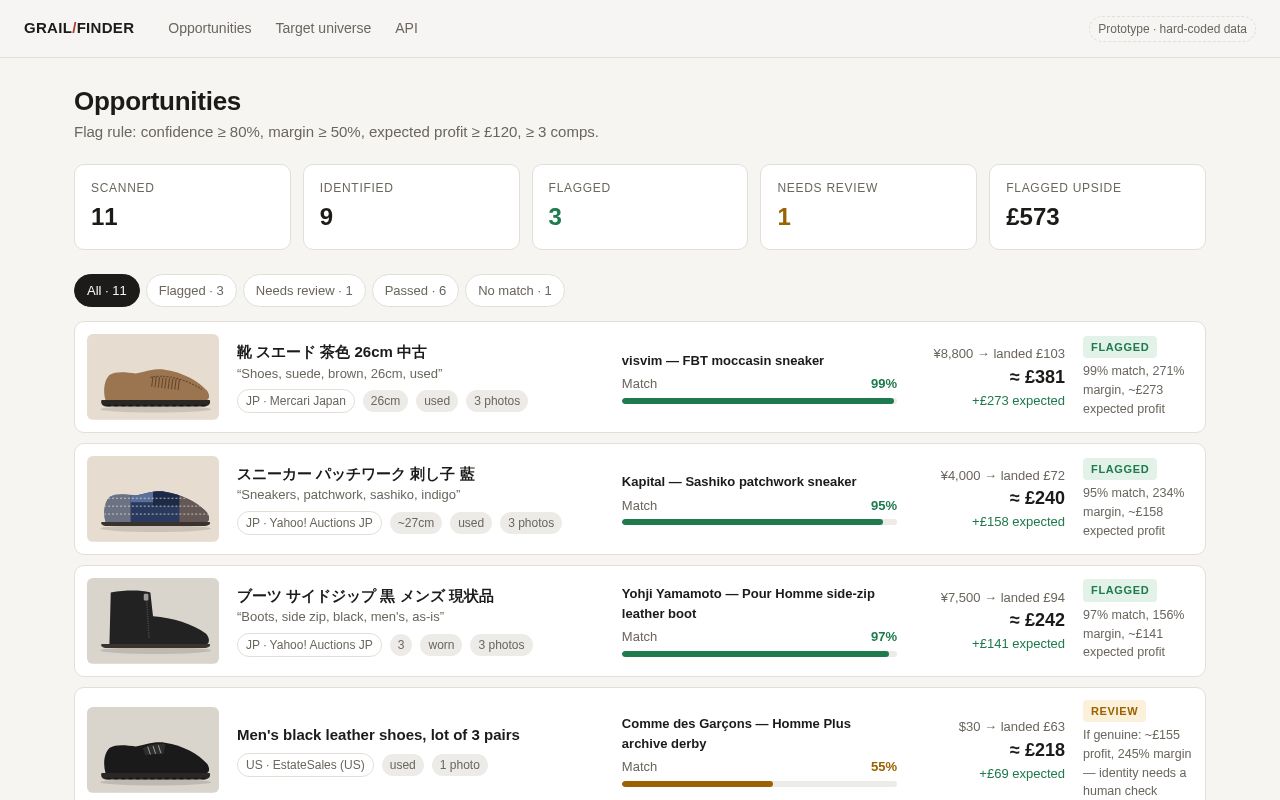Click the Flagged Upside £573 card

1097,207
